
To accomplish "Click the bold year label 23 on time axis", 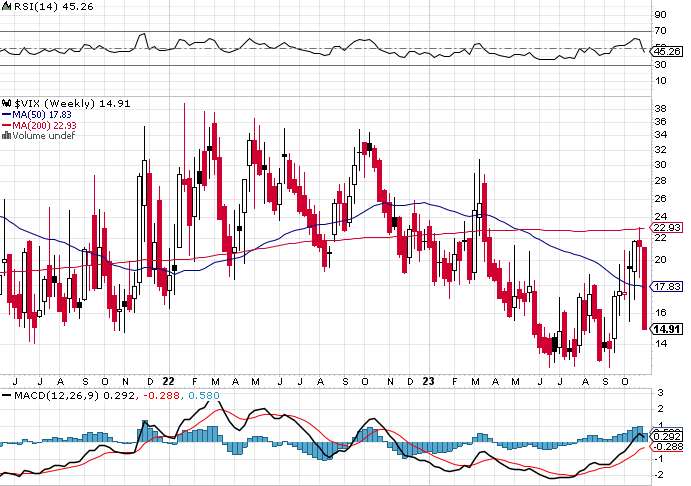I will 428,381.
